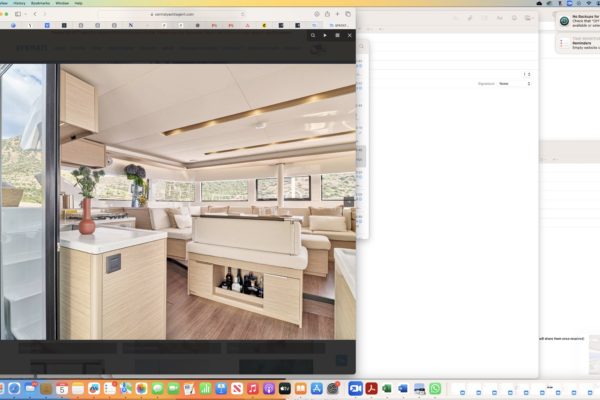Viewport: 600px width, 400px height.
Task: Open WhatsApp from the Dock
Action: click(x=435, y=389)
